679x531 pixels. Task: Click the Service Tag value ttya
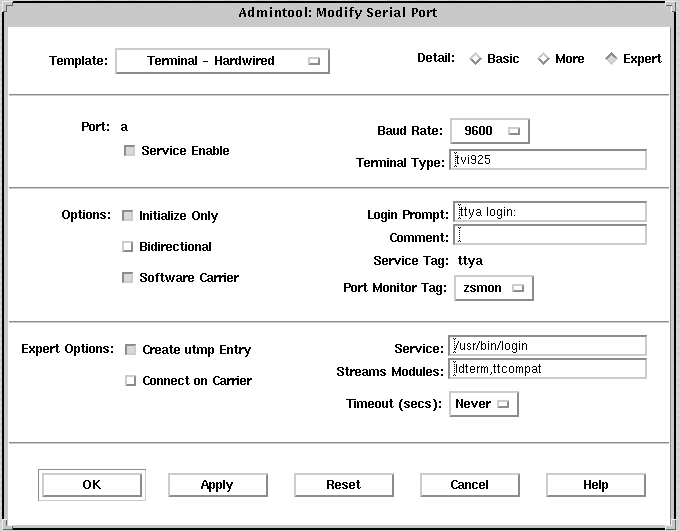tap(470, 261)
